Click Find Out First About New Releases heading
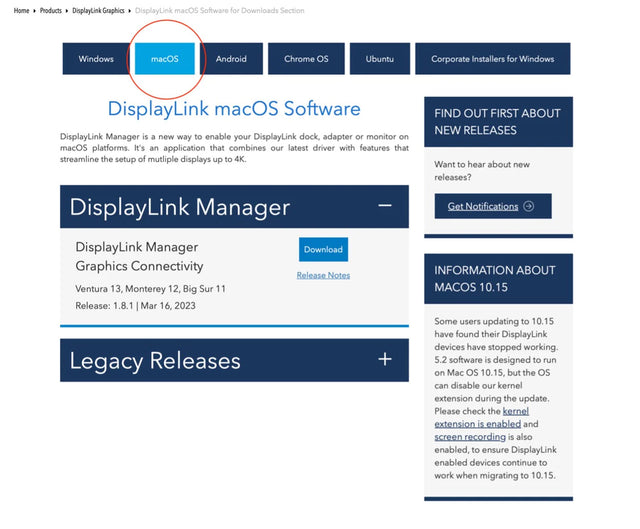This screenshot has height=529, width=640. [497, 122]
